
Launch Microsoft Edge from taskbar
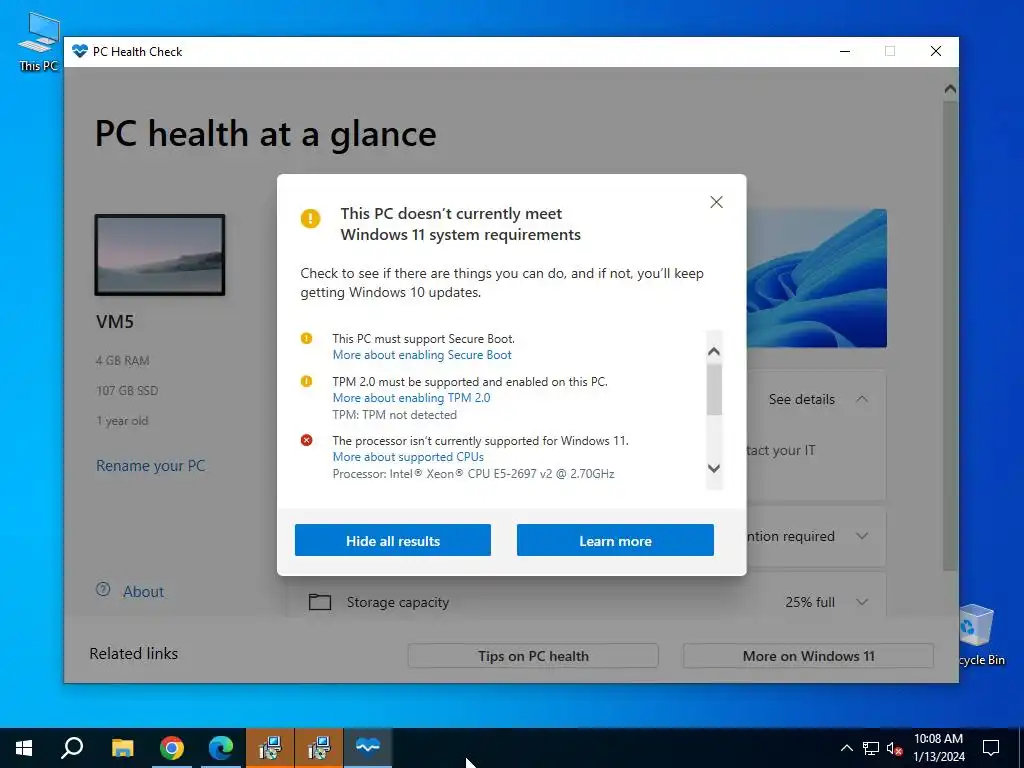tap(221, 748)
